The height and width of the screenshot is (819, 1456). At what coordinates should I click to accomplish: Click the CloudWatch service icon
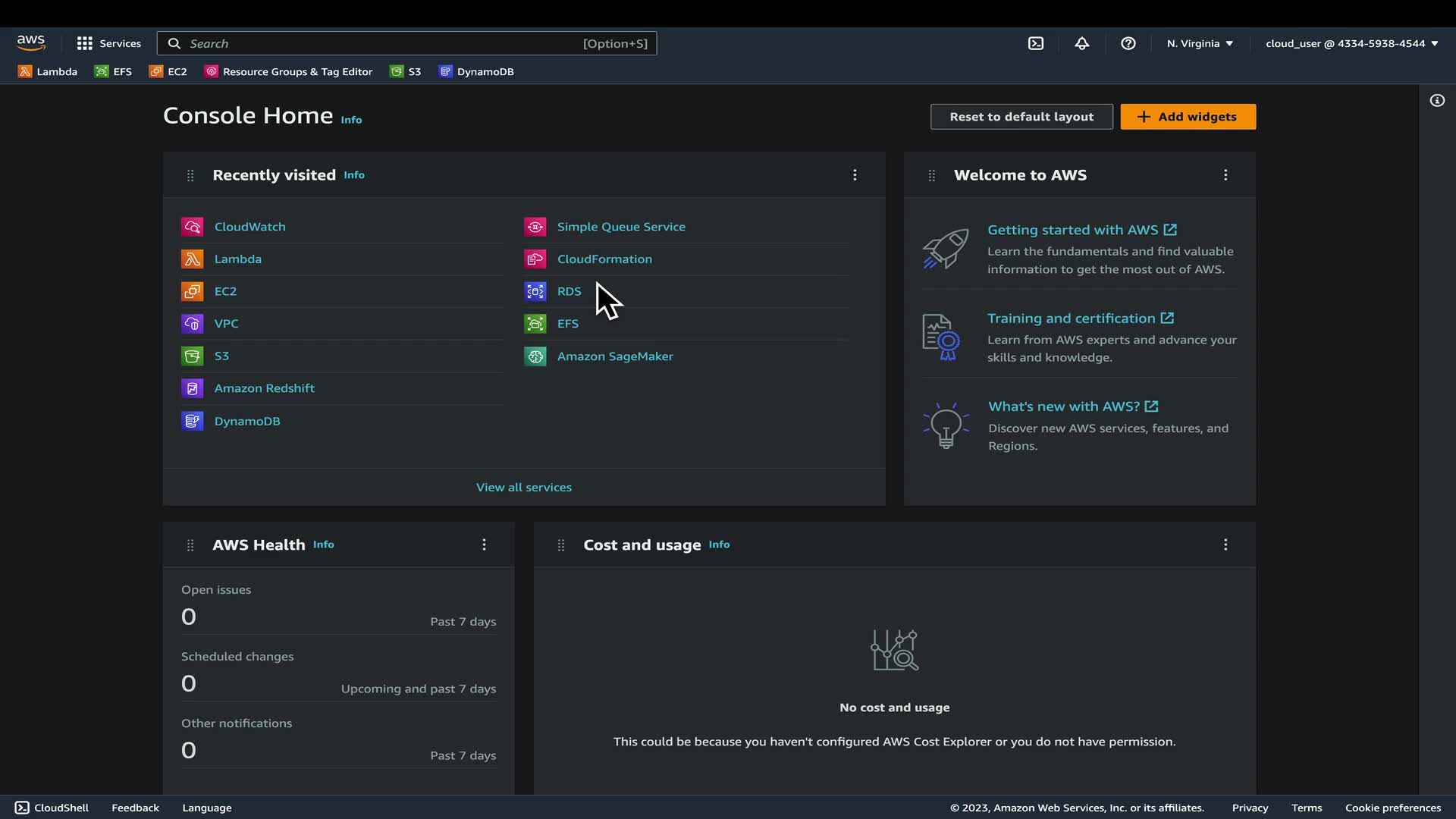pyautogui.click(x=192, y=227)
